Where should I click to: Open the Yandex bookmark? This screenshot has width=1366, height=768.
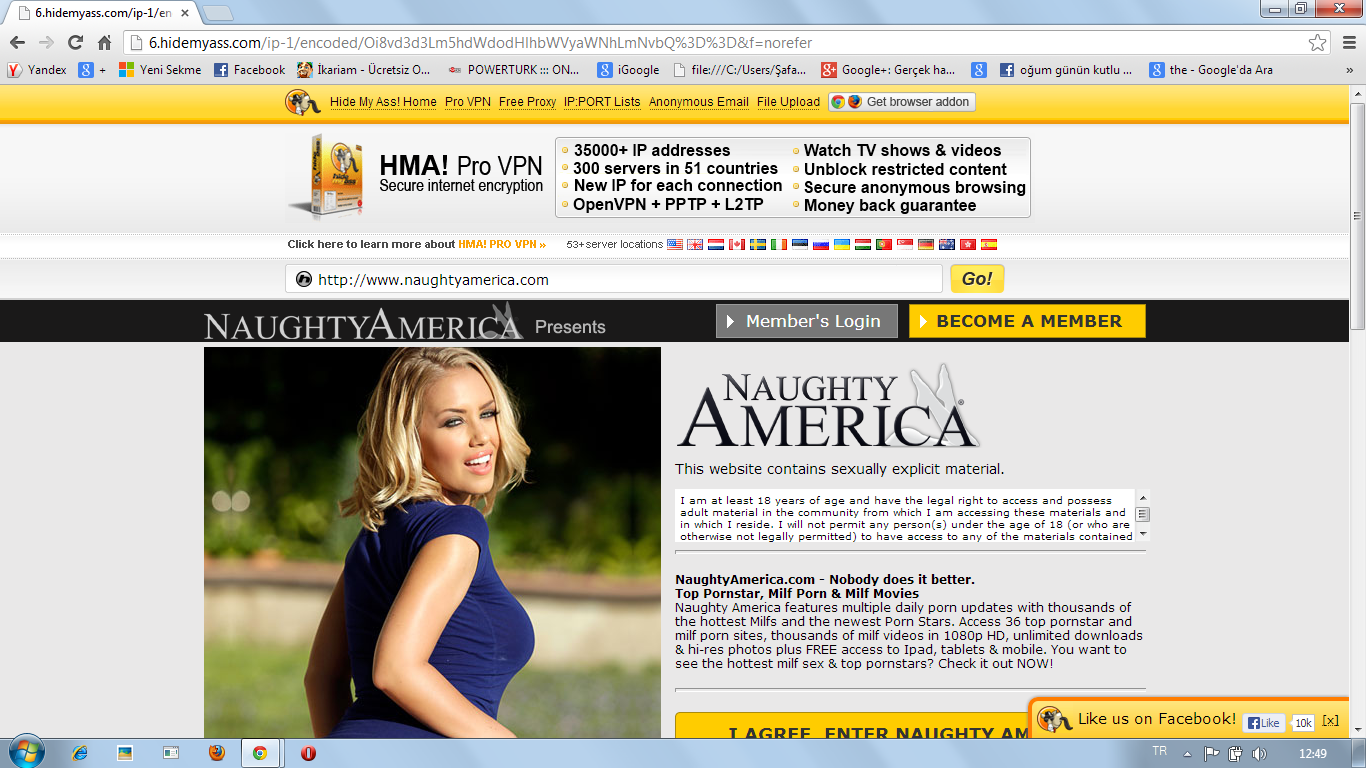point(38,70)
